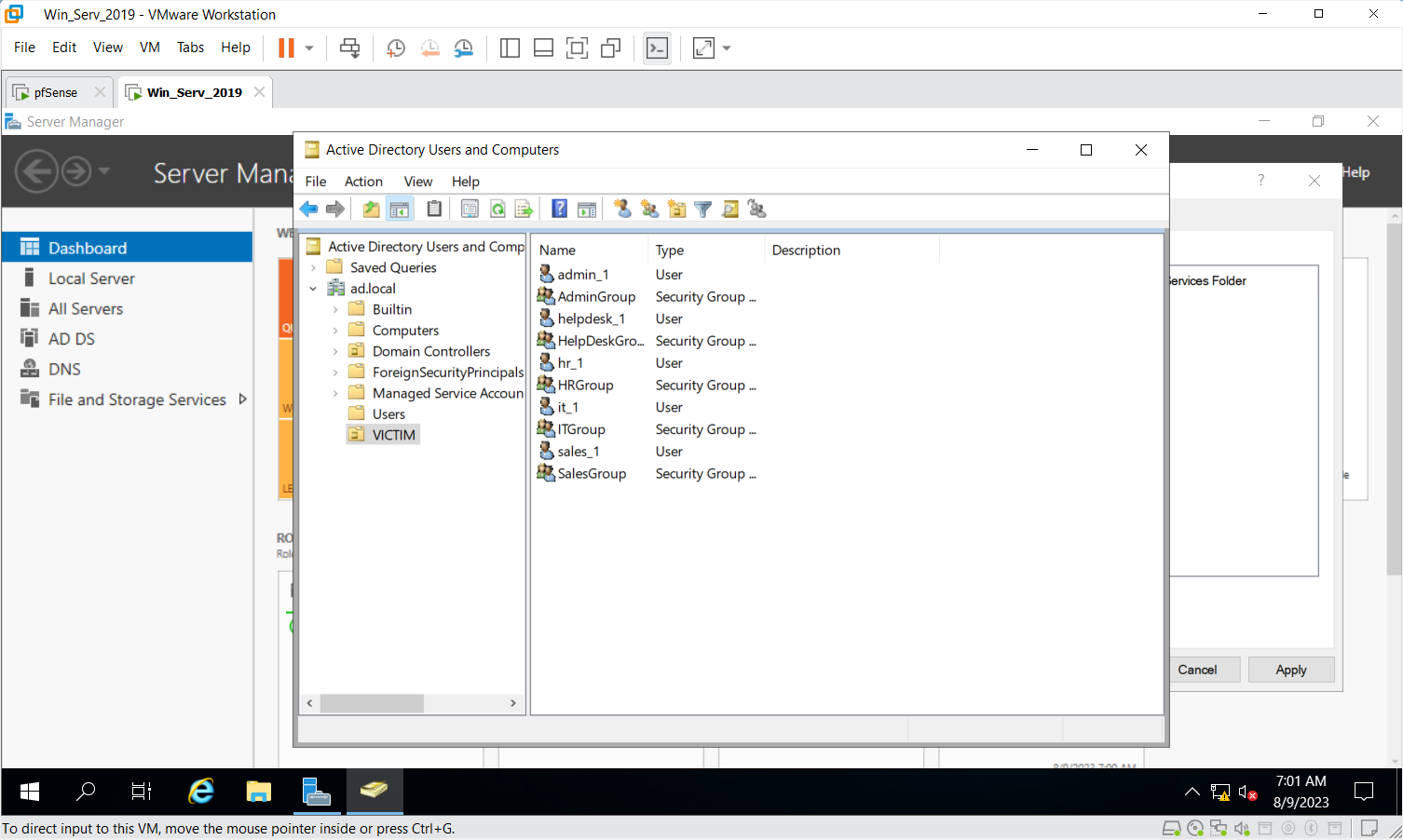The image size is (1403, 840).
Task: Expand the Saved Queries node
Action: [314, 267]
